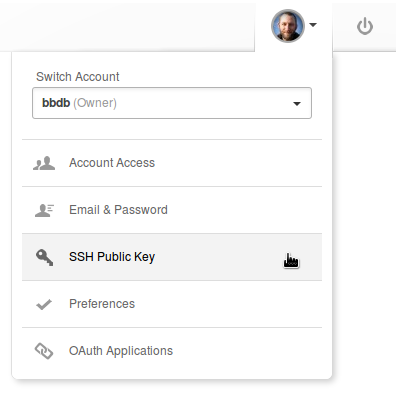Click the user avatar photo

click(288, 26)
